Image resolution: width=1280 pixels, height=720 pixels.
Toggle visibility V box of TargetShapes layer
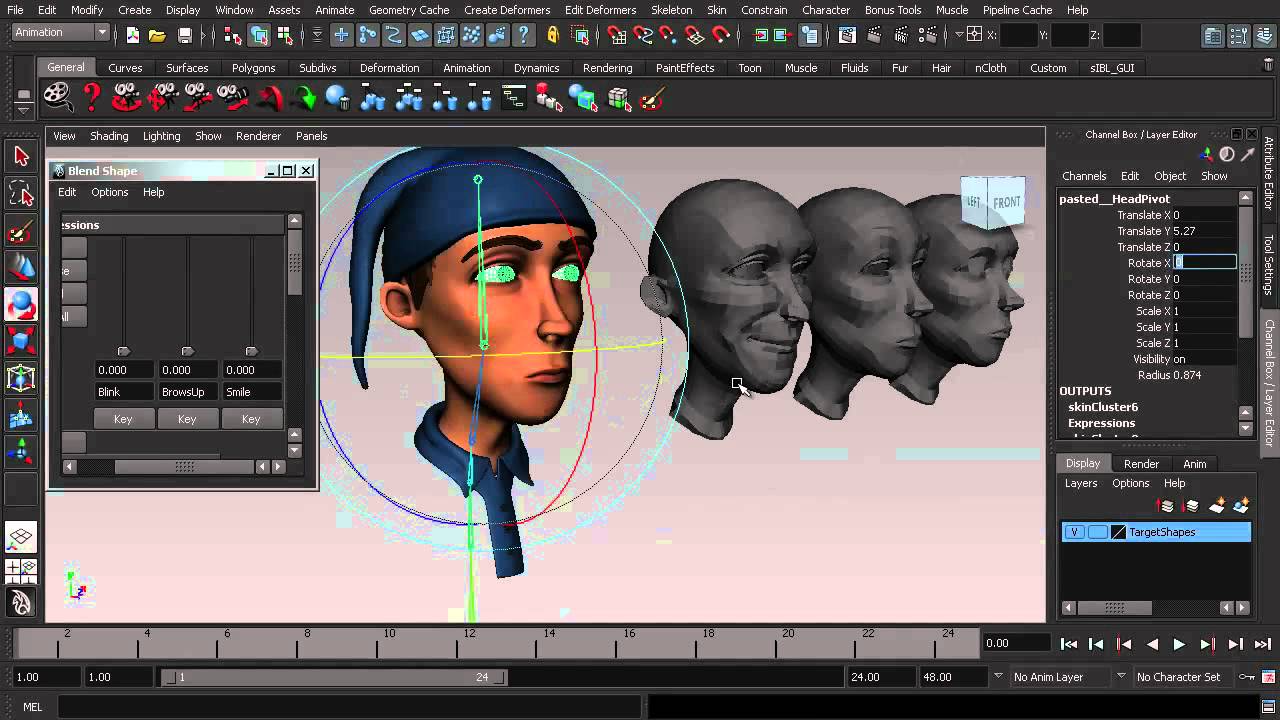1074,532
